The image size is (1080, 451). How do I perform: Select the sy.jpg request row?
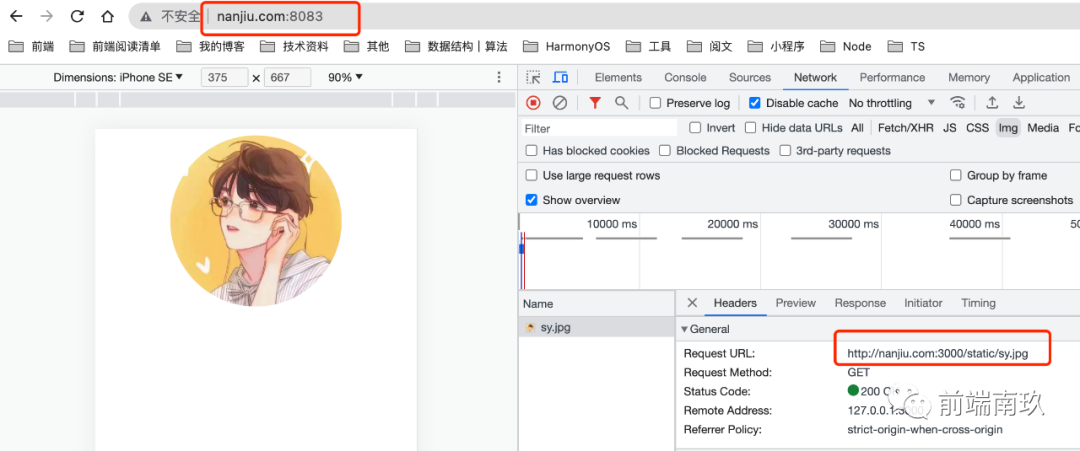(x=596, y=328)
